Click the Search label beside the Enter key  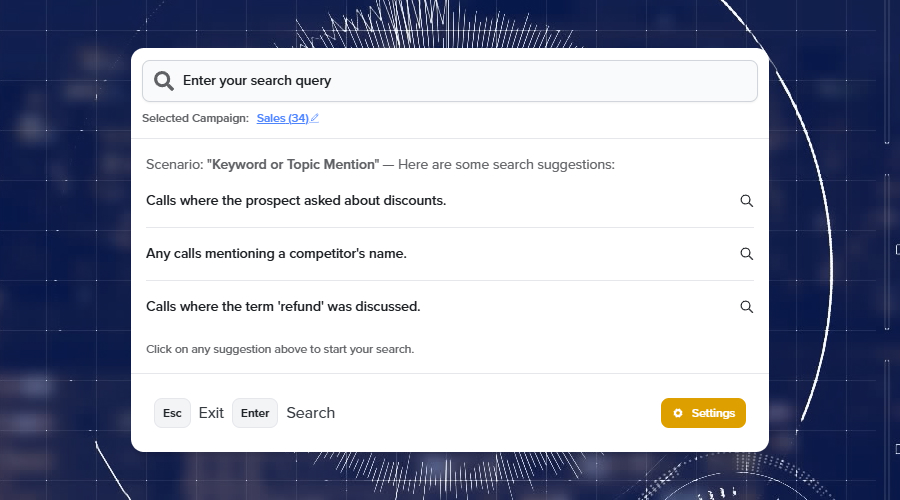[x=310, y=413]
